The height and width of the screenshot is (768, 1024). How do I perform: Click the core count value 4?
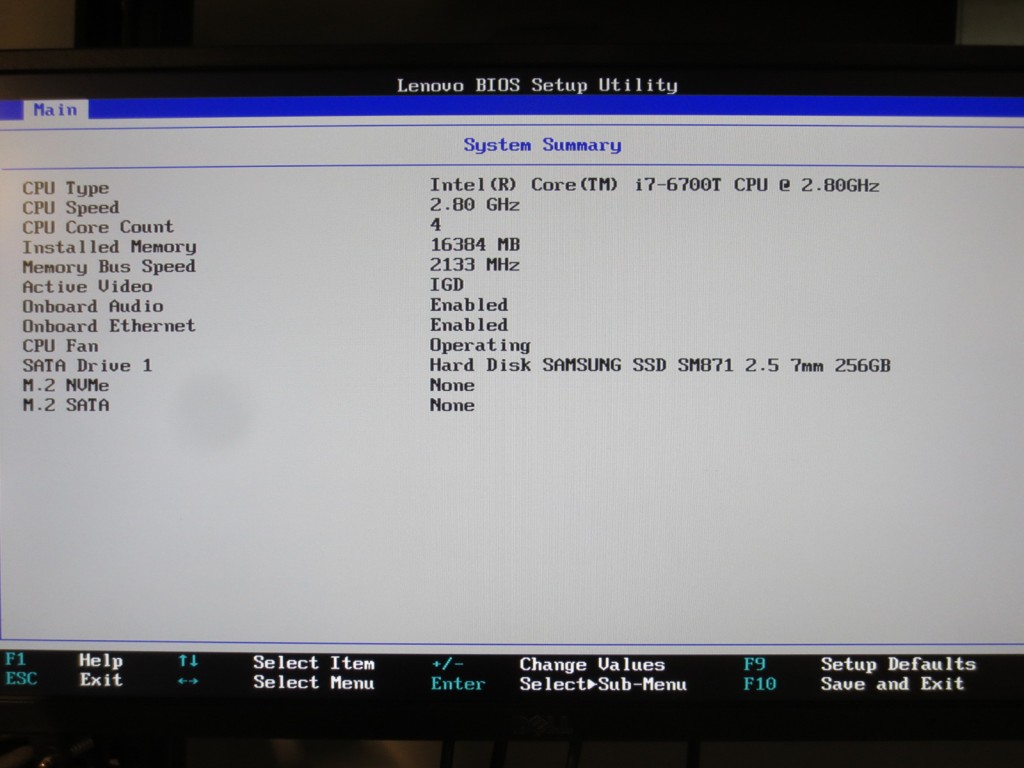[x=436, y=225]
